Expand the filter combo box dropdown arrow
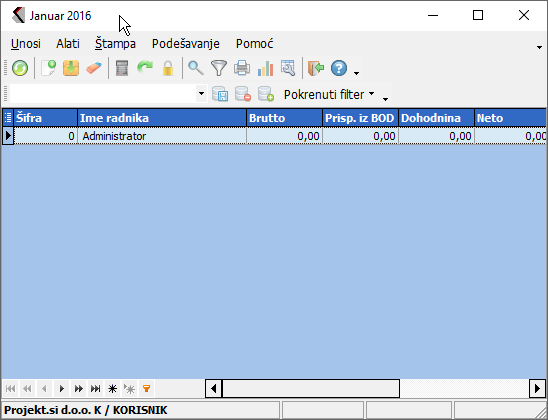Viewport: 548px width, 420px height. [201, 94]
